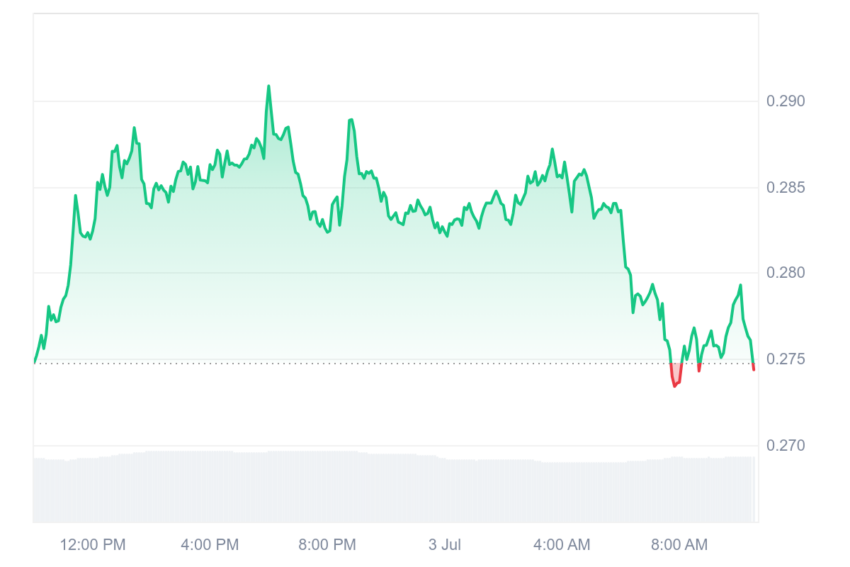Click the highest green peak above 0.290
Viewport: 850px width, 567px height.
click(x=268, y=86)
